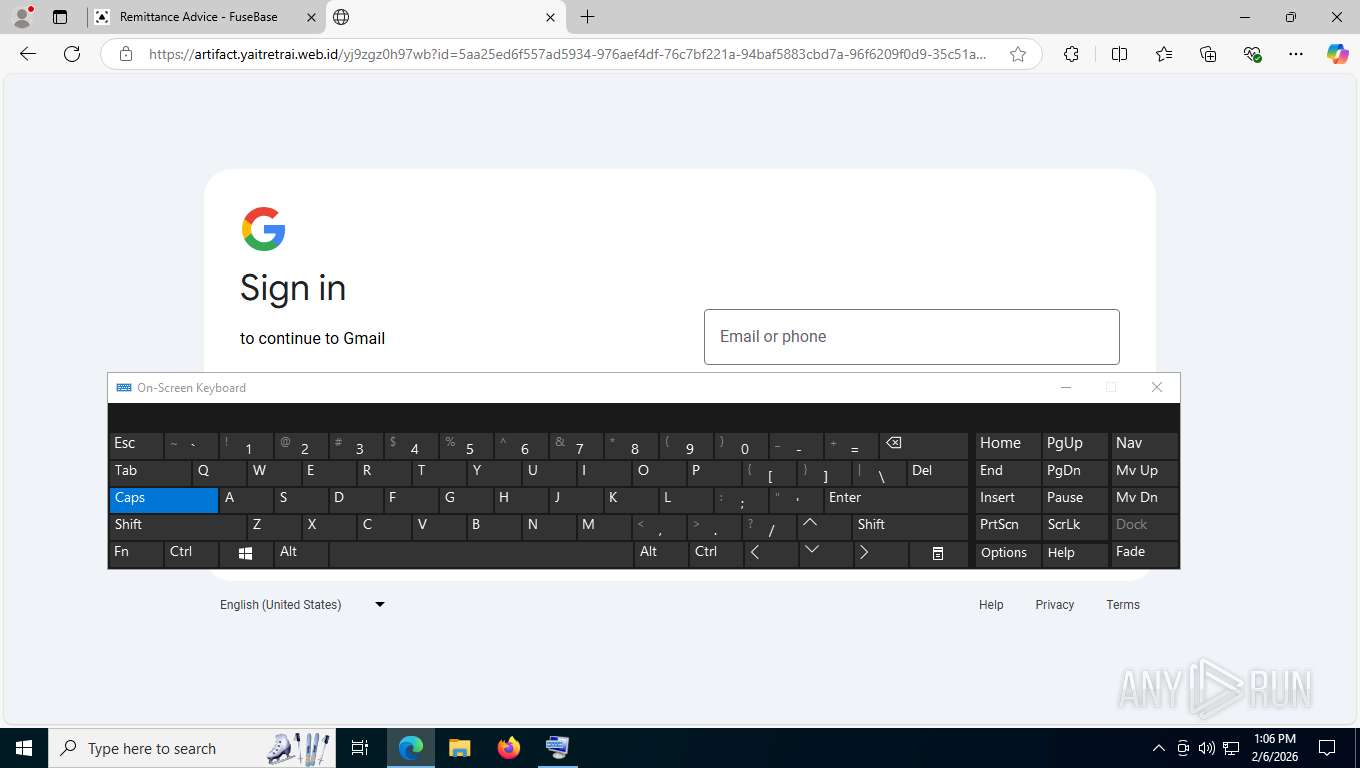The image size is (1360, 768).
Task: Open tab actions menu icon
Action: point(60,17)
